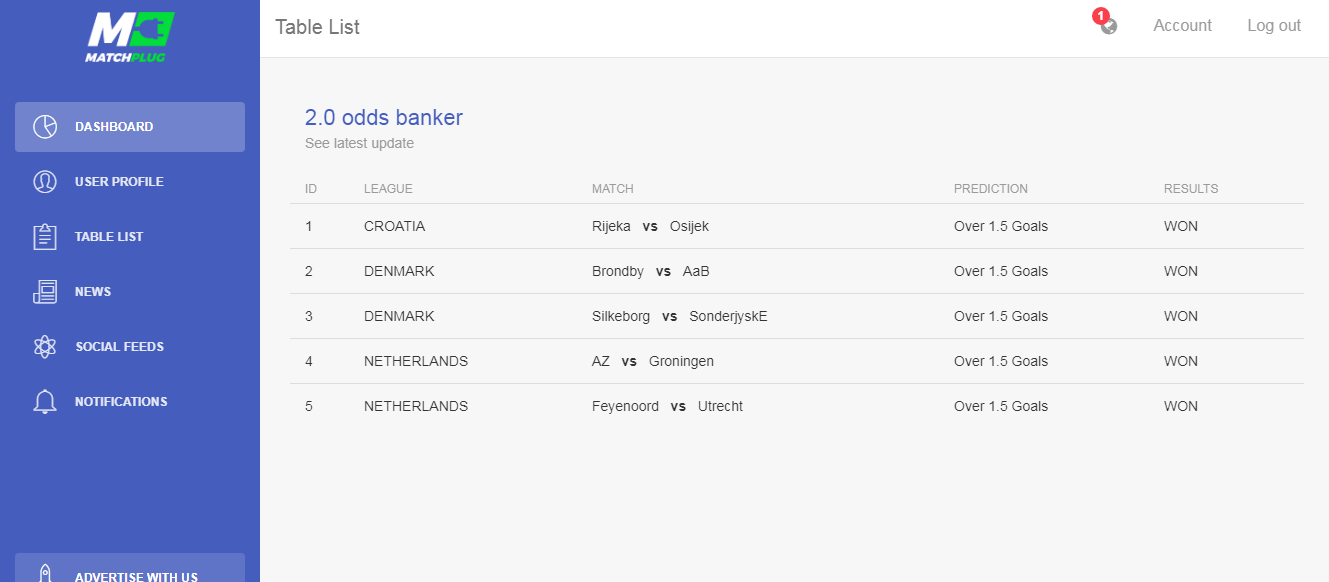This screenshot has width=1329, height=582.
Task: Open the Dashboard menu item
Action: coord(114,127)
